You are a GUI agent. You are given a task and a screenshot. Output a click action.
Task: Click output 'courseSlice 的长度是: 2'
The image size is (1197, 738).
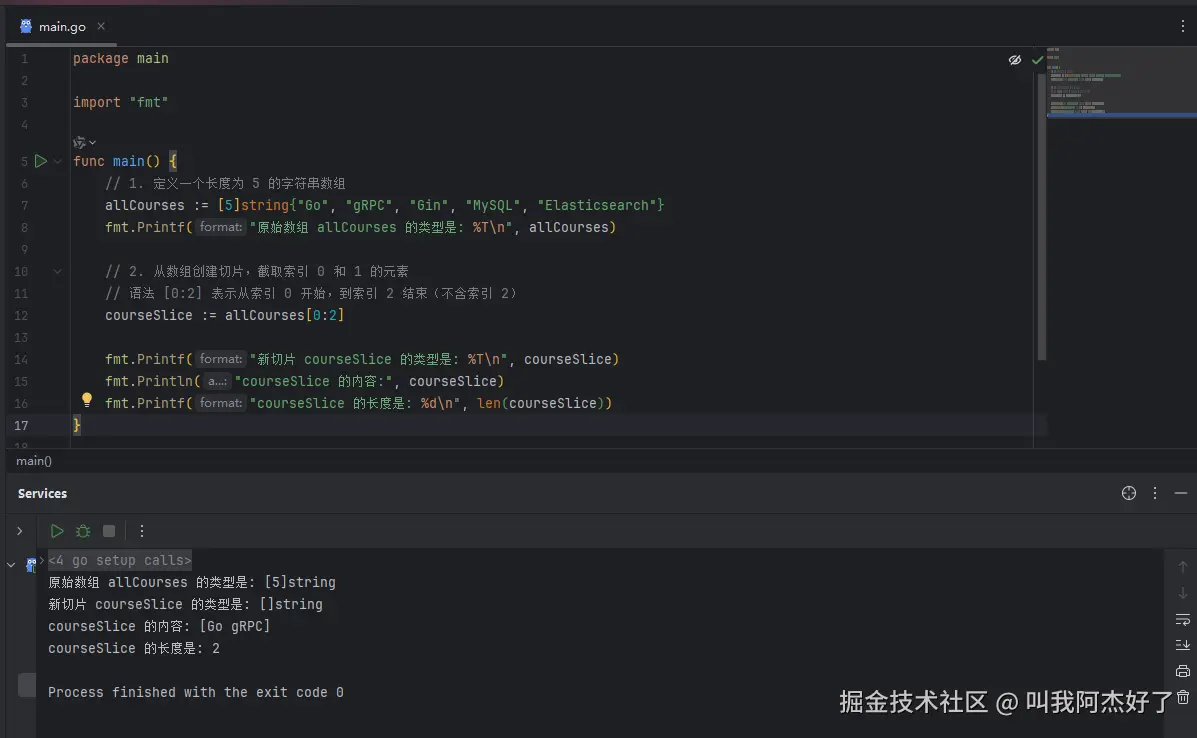pyautogui.click(x=134, y=648)
